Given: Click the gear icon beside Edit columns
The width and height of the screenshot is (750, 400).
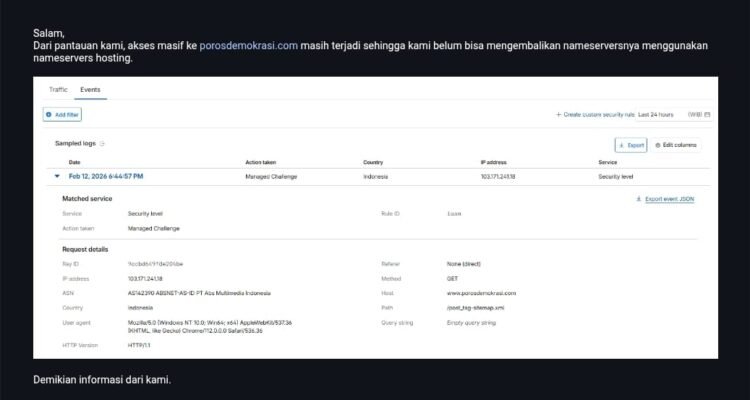Looking at the screenshot, I should click(x=660, y=145).
